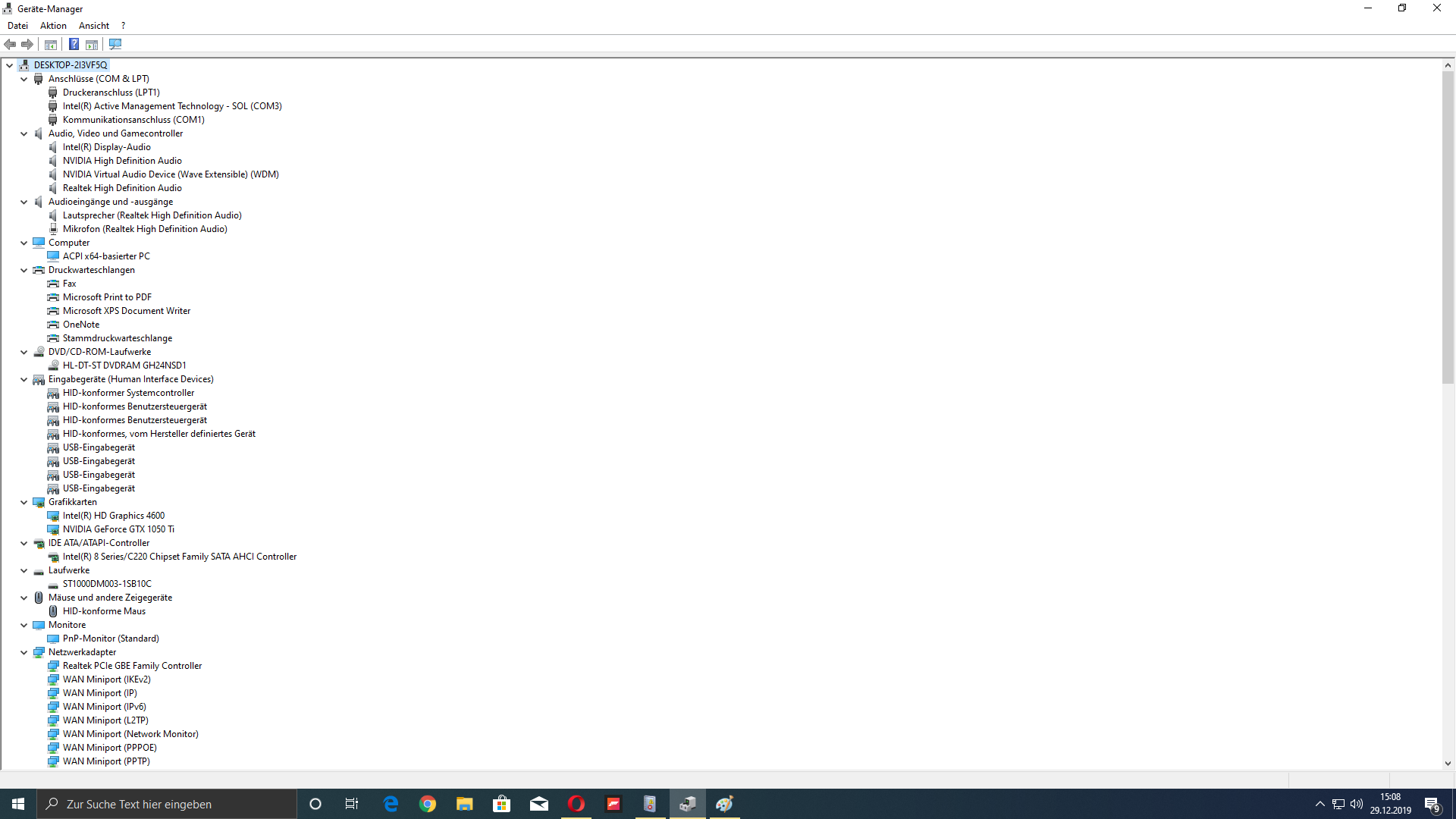Open Opera browser from taskbar
This screenshot has width=1456, height=819.
point(576,804)
